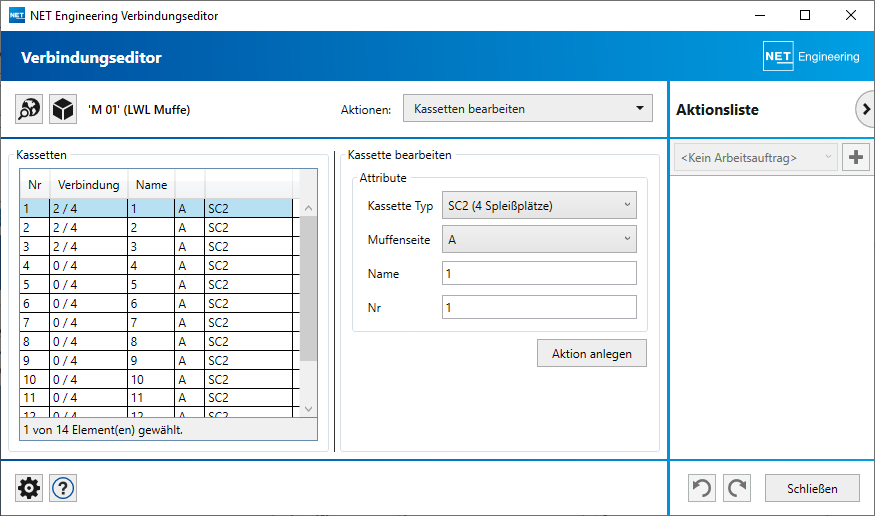Minimize the Verbindungseditor window

pyautogui.click(x=759, y=16)
